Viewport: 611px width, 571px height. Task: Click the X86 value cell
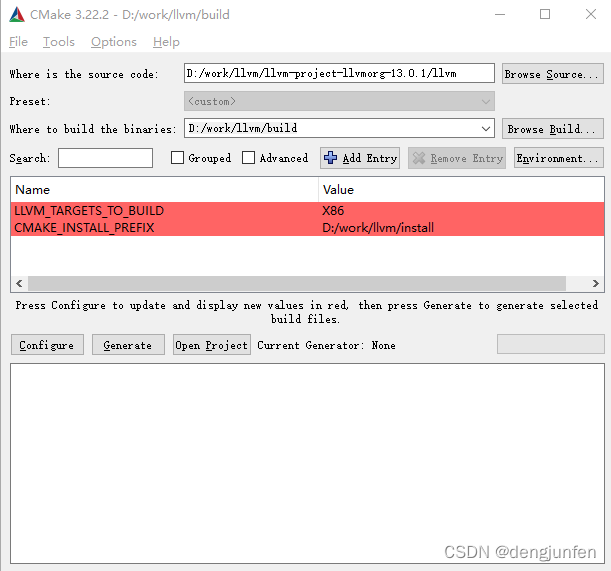pyautogui.click(x=333, y=211)
